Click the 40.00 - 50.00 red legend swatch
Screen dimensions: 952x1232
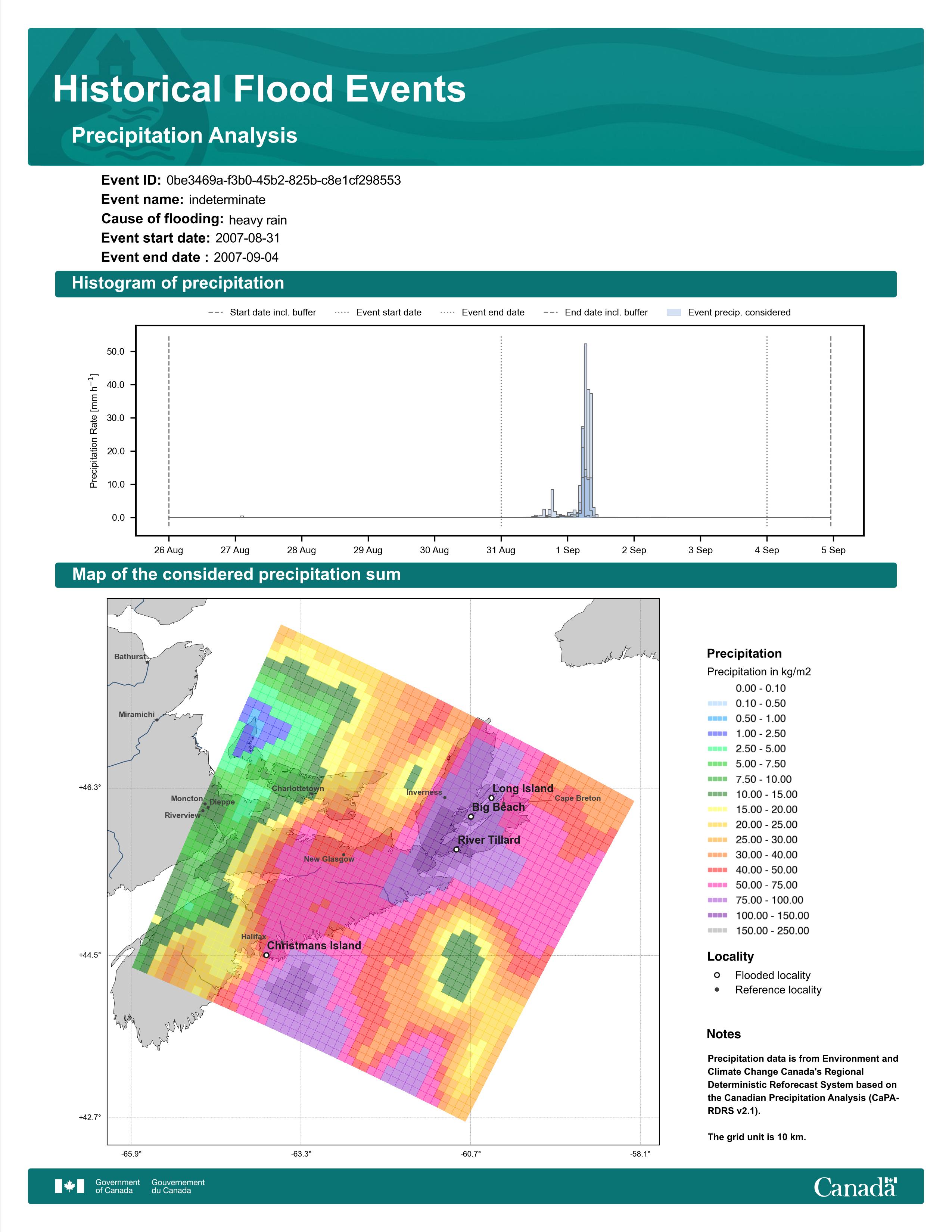click(x=718, y=870)
